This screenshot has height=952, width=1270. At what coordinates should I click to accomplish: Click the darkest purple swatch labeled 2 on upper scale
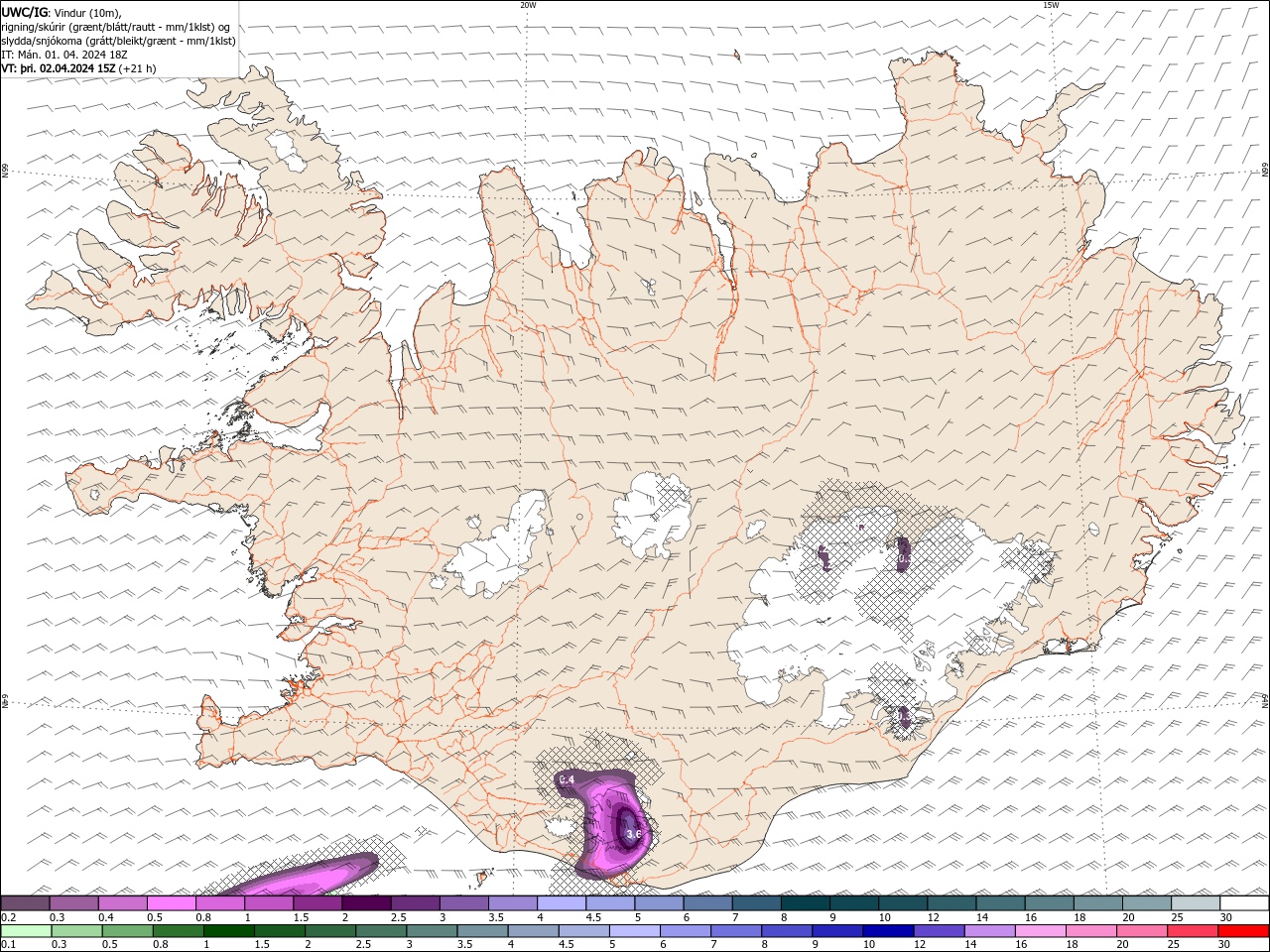coord(366,903)
